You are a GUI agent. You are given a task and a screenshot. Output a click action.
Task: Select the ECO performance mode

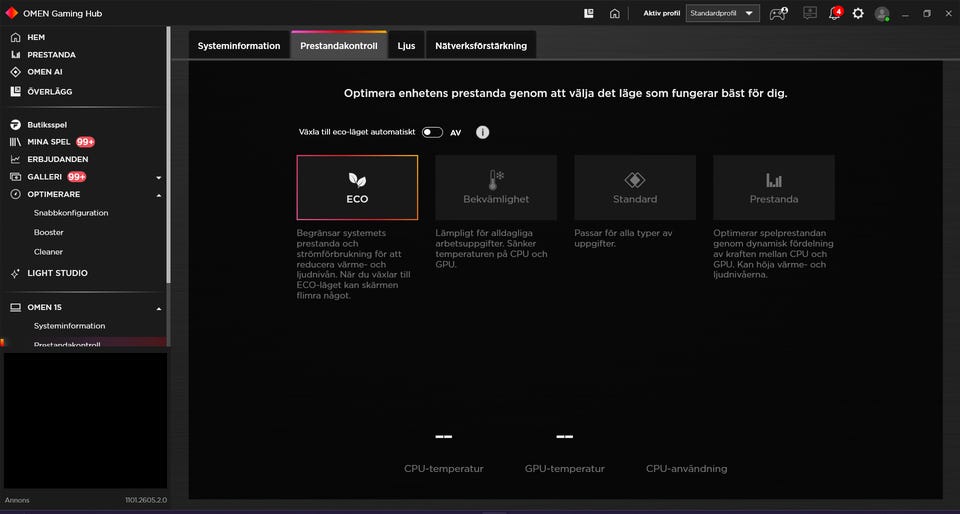coord(358,187)
